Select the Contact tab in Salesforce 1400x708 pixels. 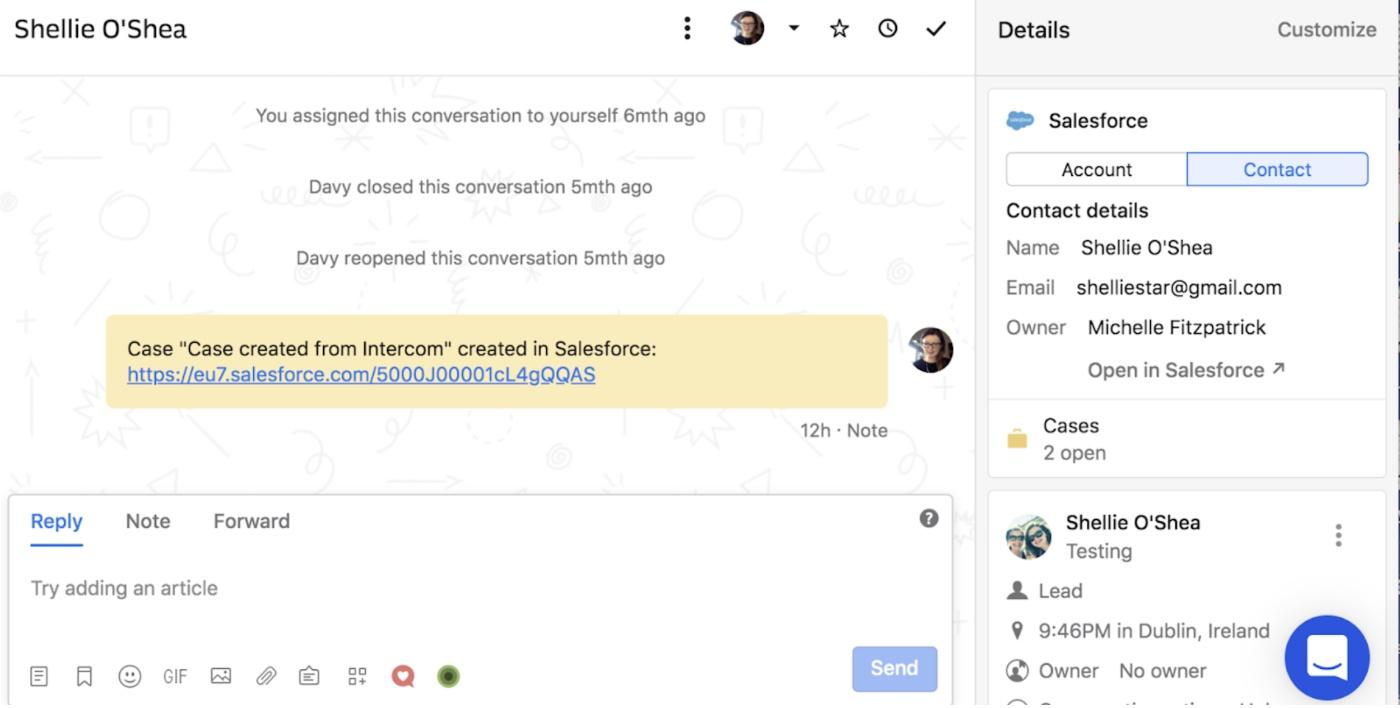coord(1277,170)
